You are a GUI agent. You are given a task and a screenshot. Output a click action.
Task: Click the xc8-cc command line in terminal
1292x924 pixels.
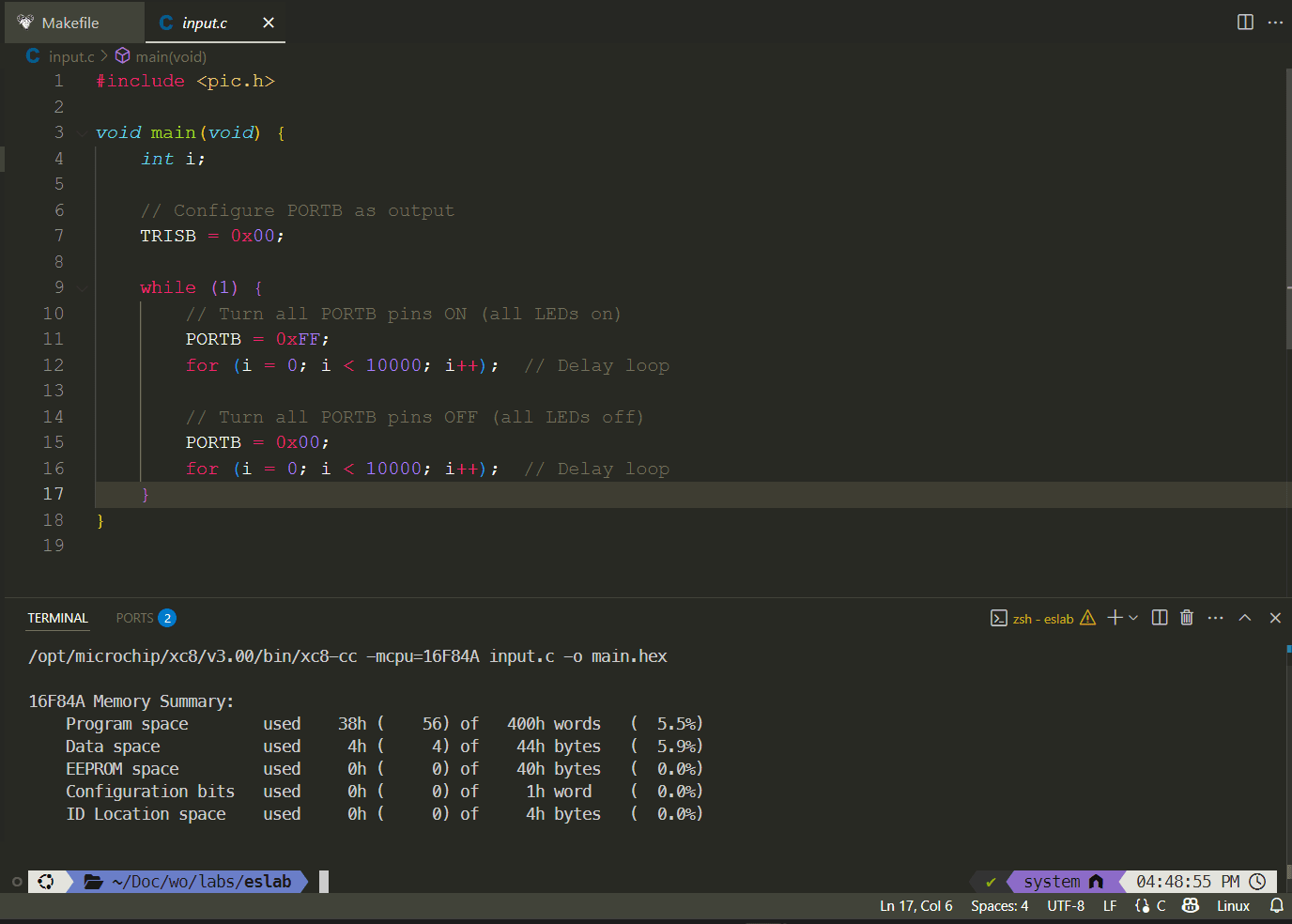(x=347, y=656)
